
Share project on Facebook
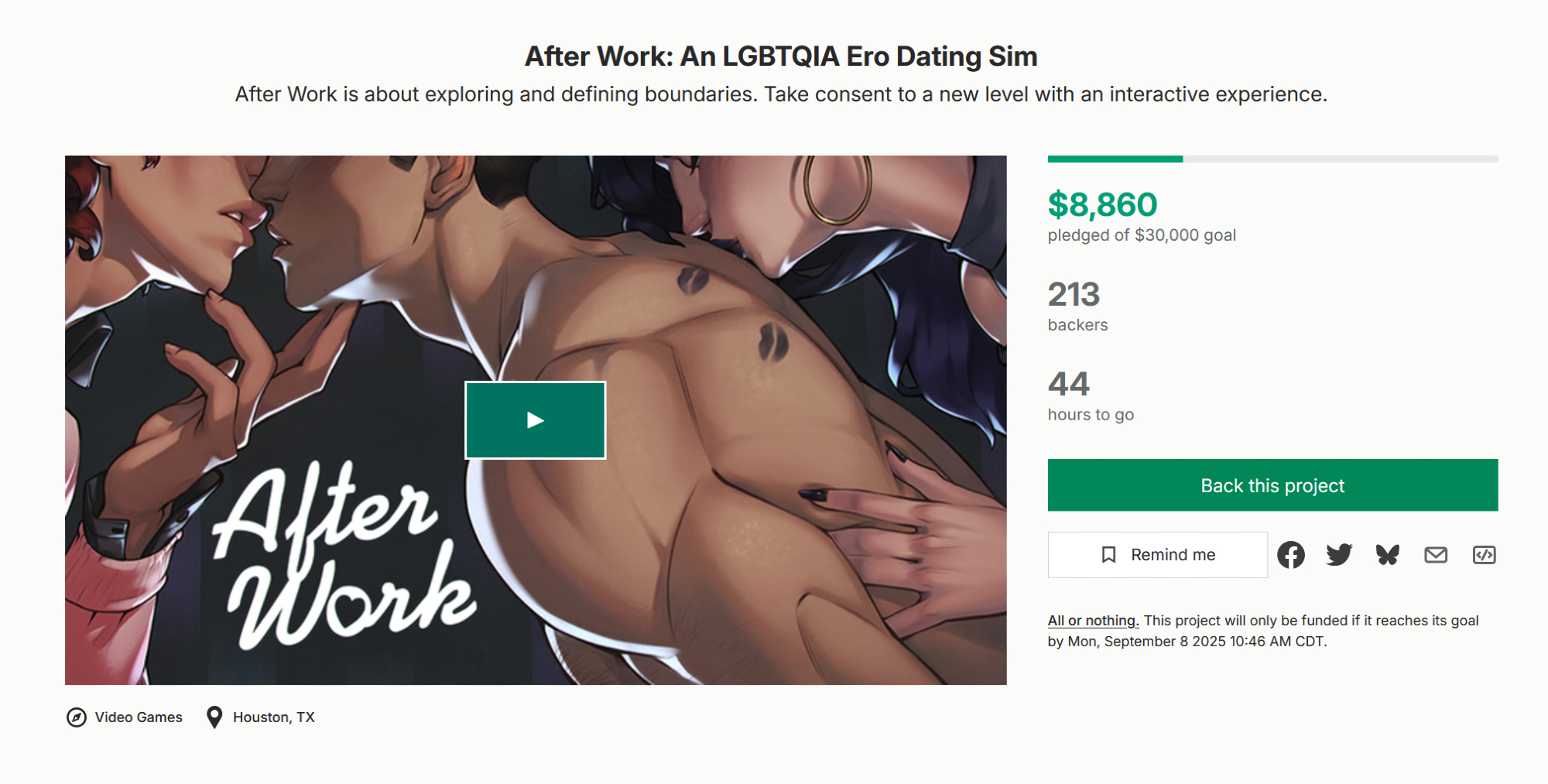tap(1290, 555)
